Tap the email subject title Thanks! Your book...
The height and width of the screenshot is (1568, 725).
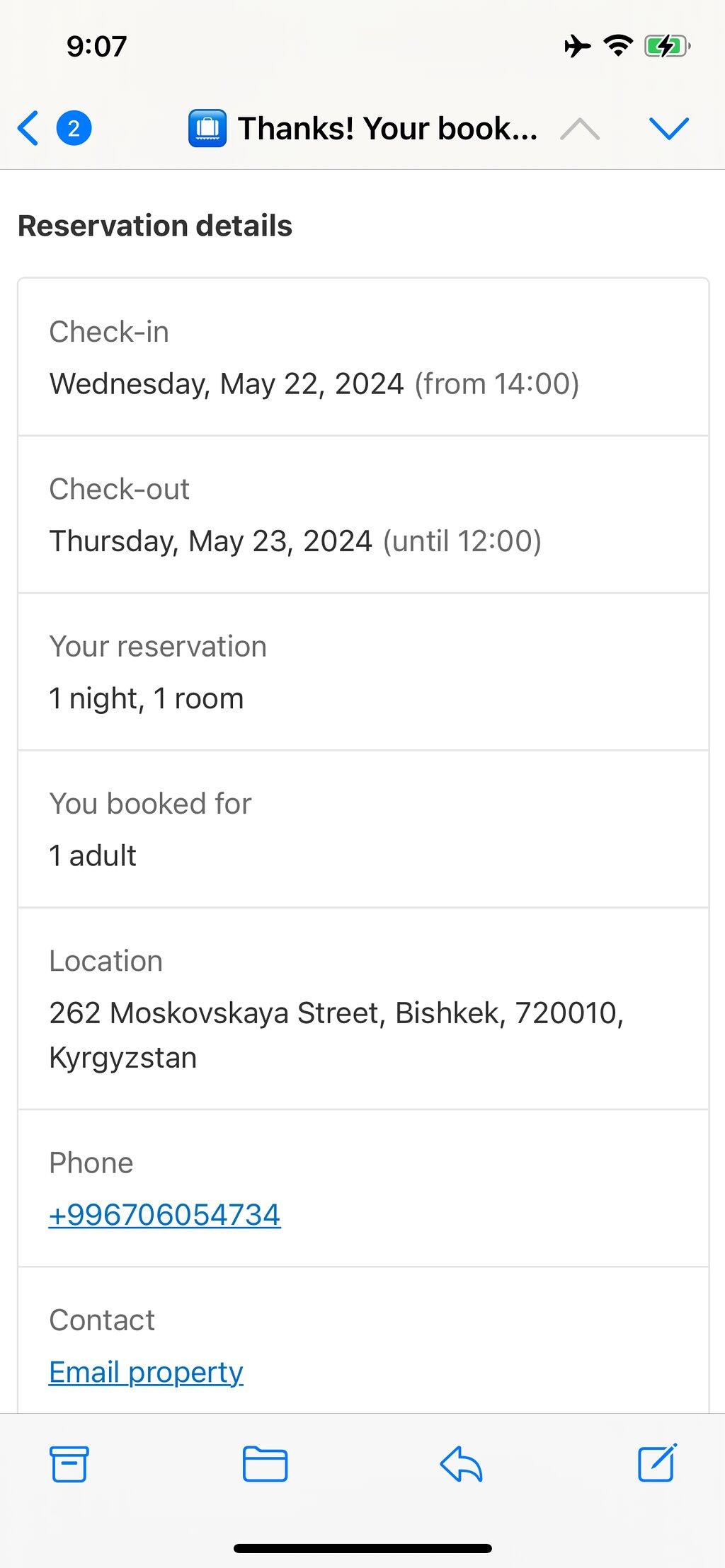coord(388,128)
